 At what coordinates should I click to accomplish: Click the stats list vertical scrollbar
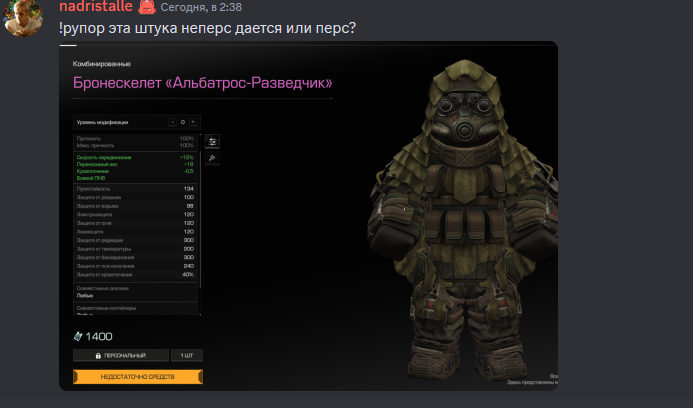200,220
